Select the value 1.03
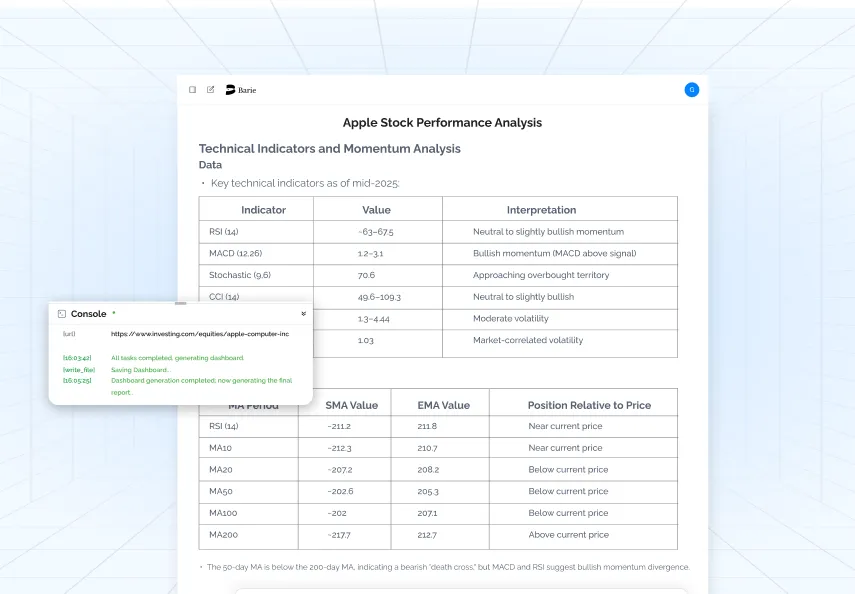 coord(365,340)
